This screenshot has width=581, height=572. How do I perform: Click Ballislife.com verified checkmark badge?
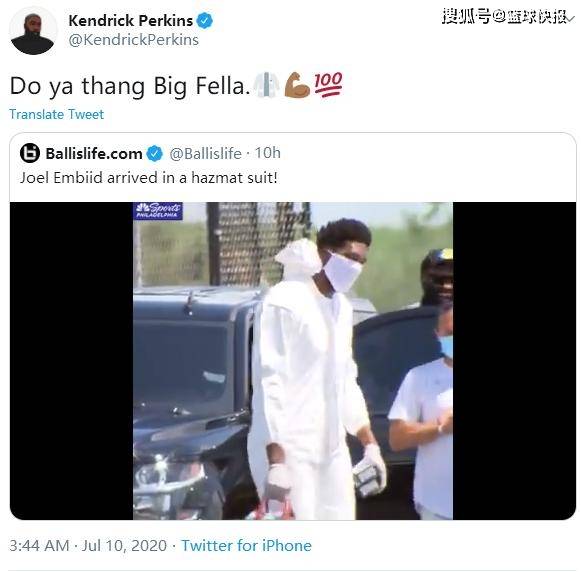[x=155, y=153]
